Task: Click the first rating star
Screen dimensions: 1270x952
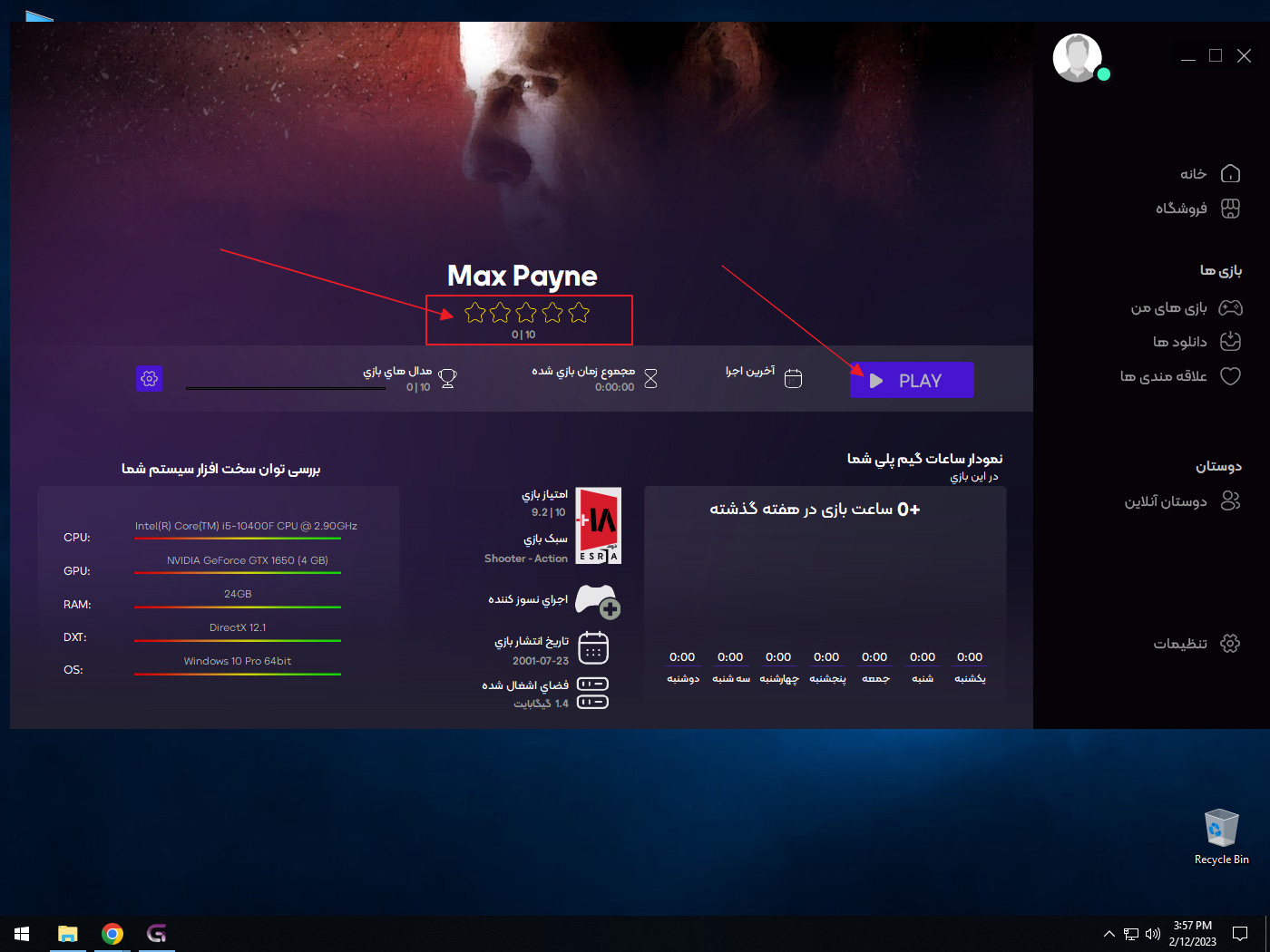Action: pos(474,314)
